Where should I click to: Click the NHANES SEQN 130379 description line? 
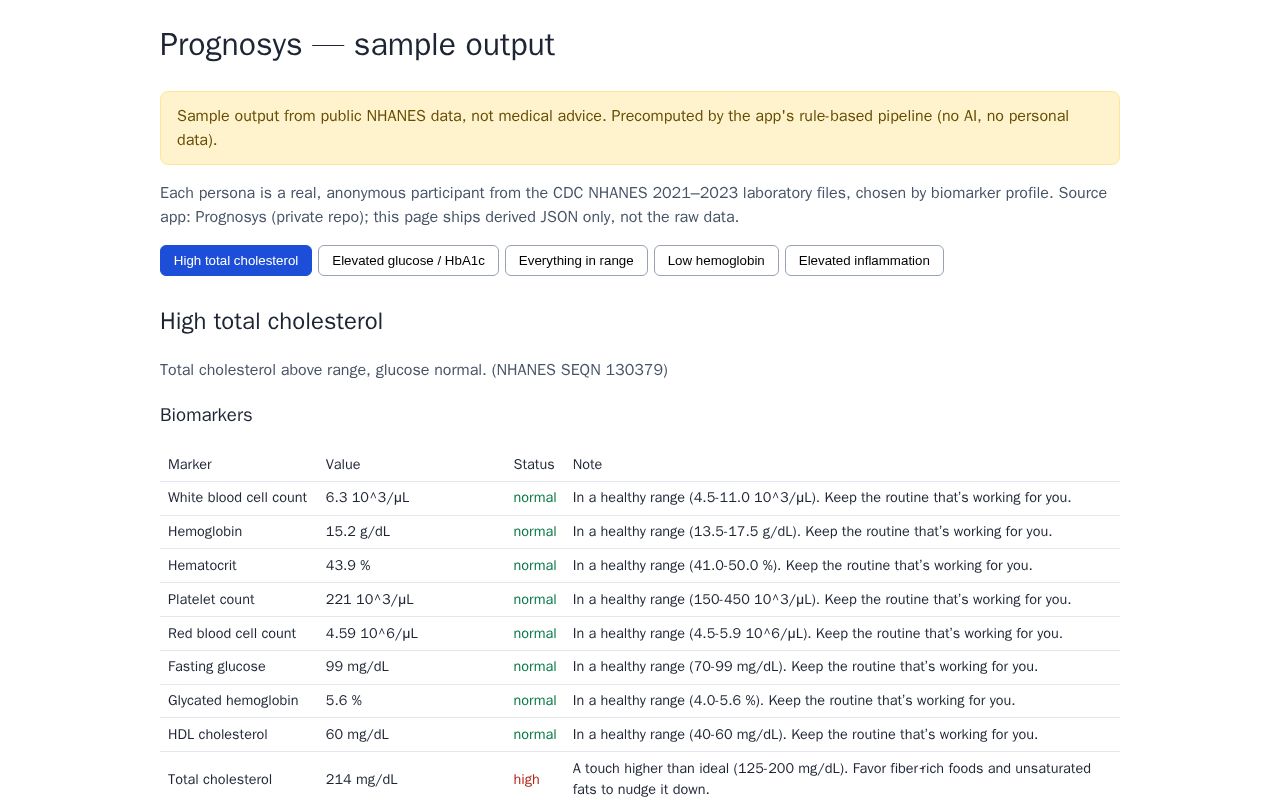pyautogui.click(x=414, y=370)
